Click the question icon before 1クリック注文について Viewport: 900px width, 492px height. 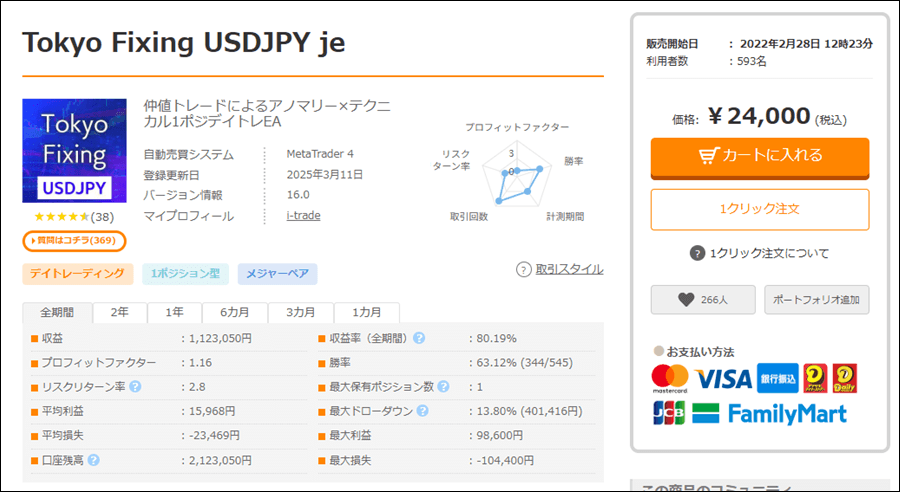(x=697, y=253)
